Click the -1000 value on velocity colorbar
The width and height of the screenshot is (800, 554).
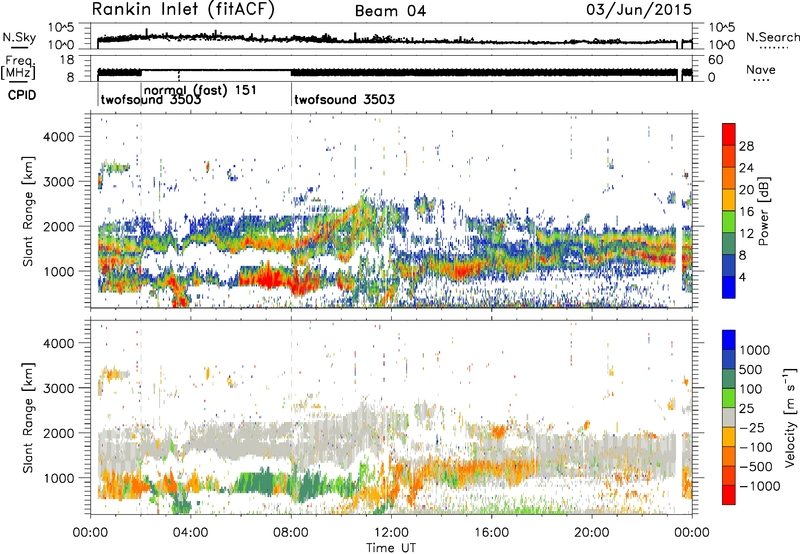tap(760, 486)
